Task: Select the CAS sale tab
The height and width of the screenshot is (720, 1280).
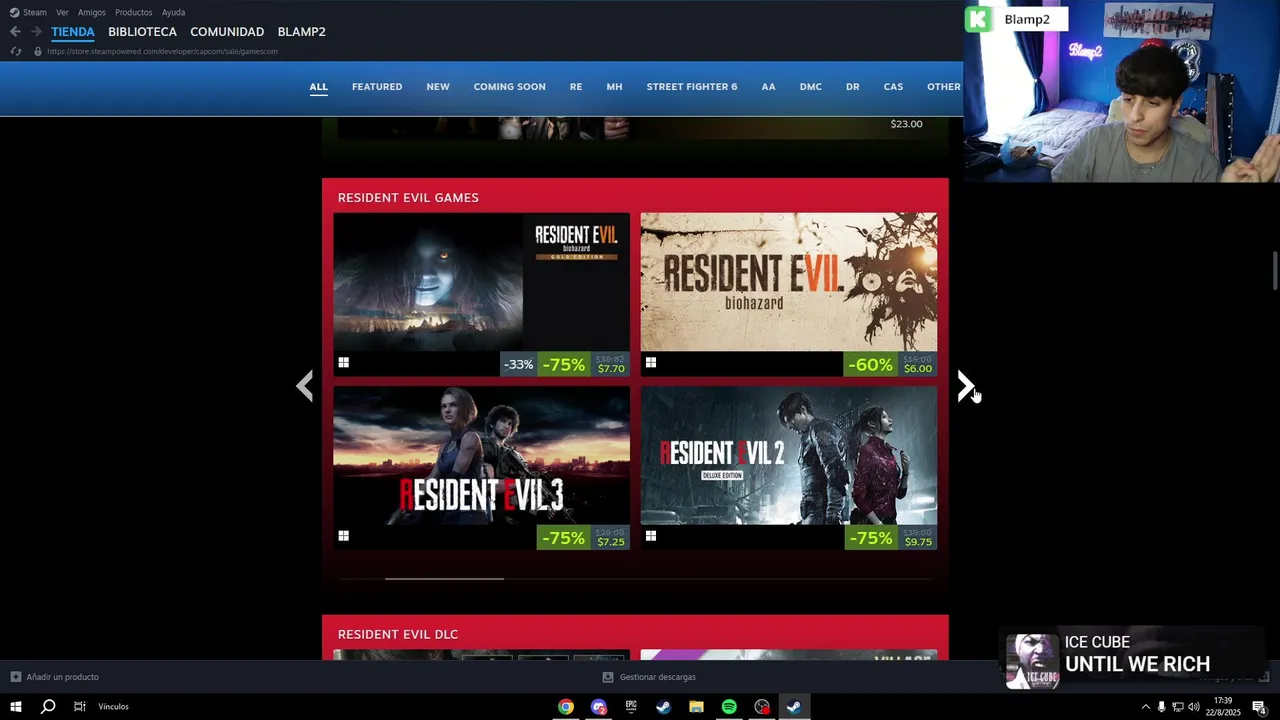Action: click(893, 87)
